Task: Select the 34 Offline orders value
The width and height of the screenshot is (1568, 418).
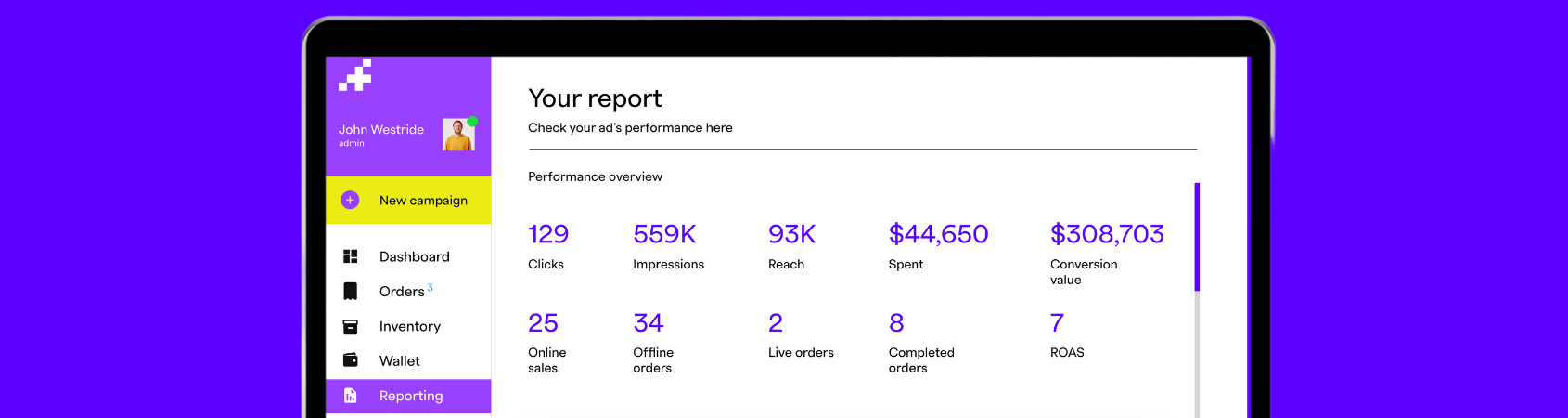Action: point(649,323)
